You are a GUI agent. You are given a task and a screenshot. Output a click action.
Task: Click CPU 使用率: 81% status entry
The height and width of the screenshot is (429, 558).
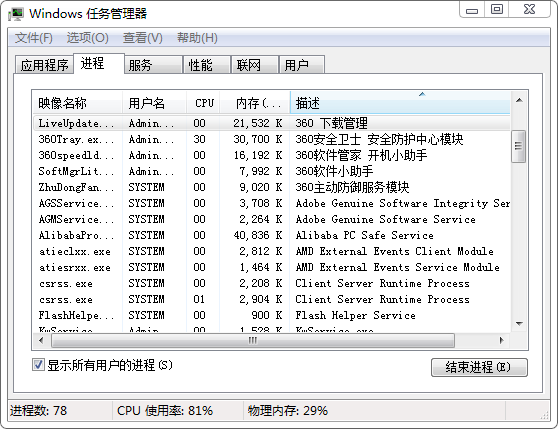(x=165, y=411)
